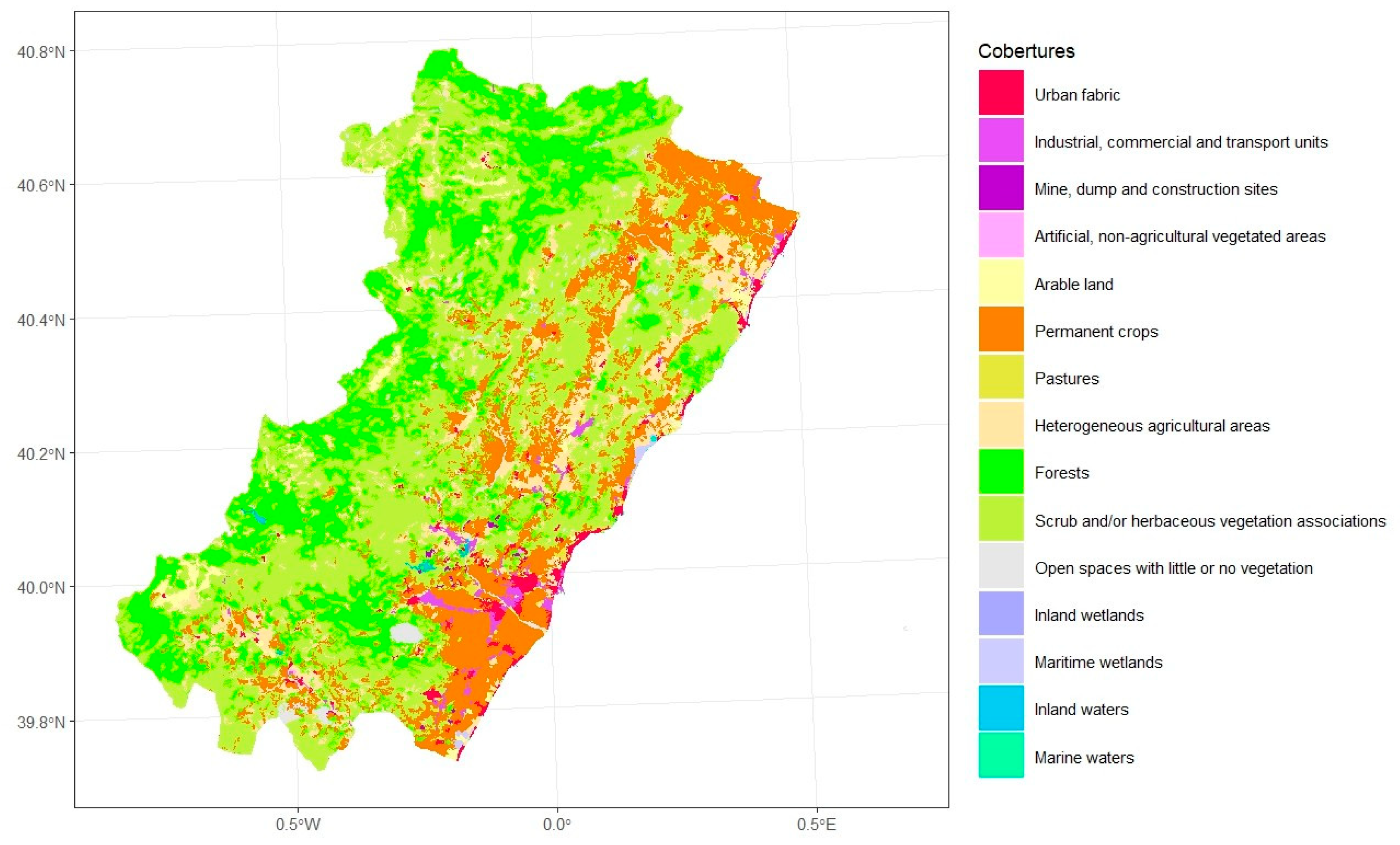
Task: Click the Artificial, non-agricultural vegetated areas swatch
Action: (x=1001, y=235)
